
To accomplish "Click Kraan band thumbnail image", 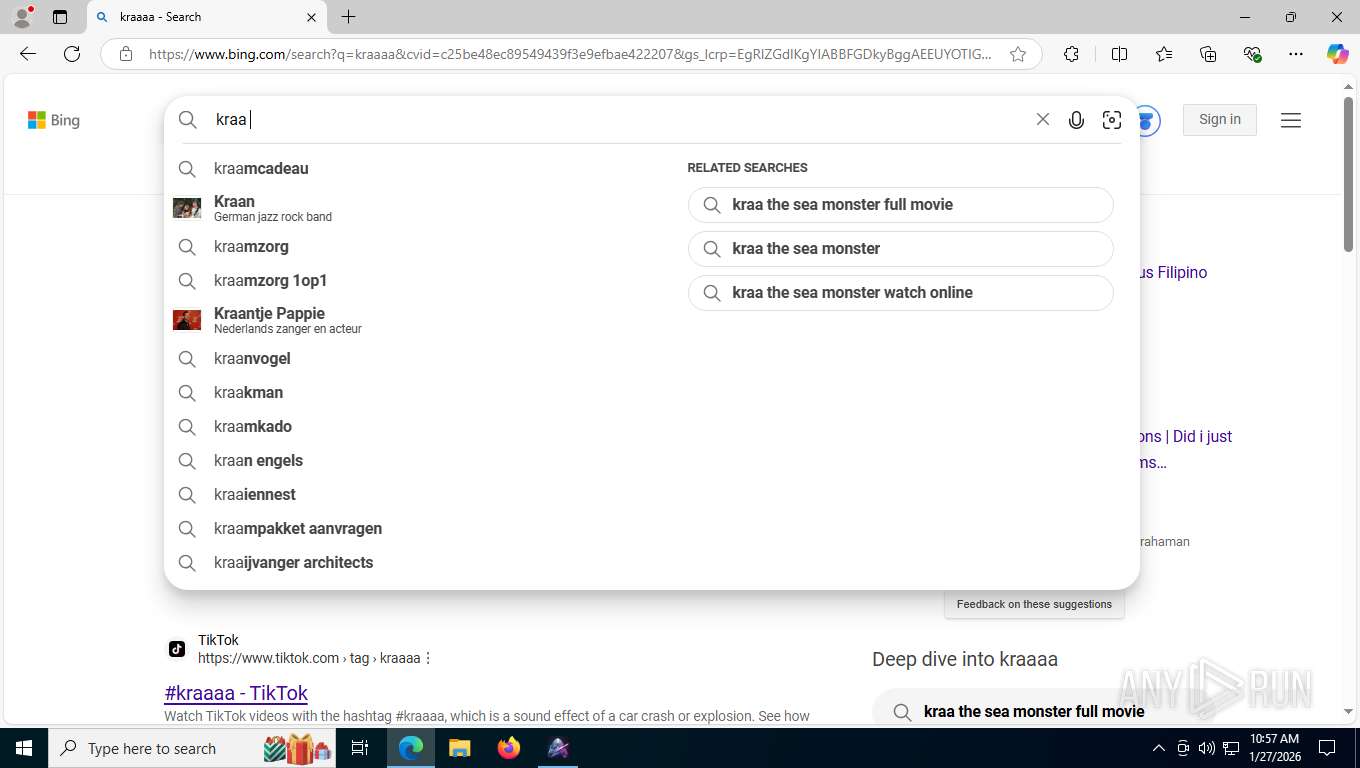I will coord(187,208).
